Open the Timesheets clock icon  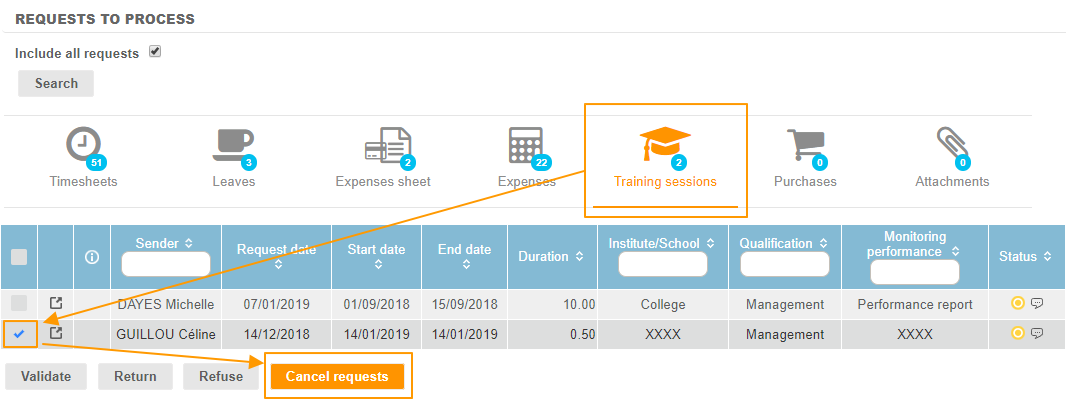coord(83,147)
